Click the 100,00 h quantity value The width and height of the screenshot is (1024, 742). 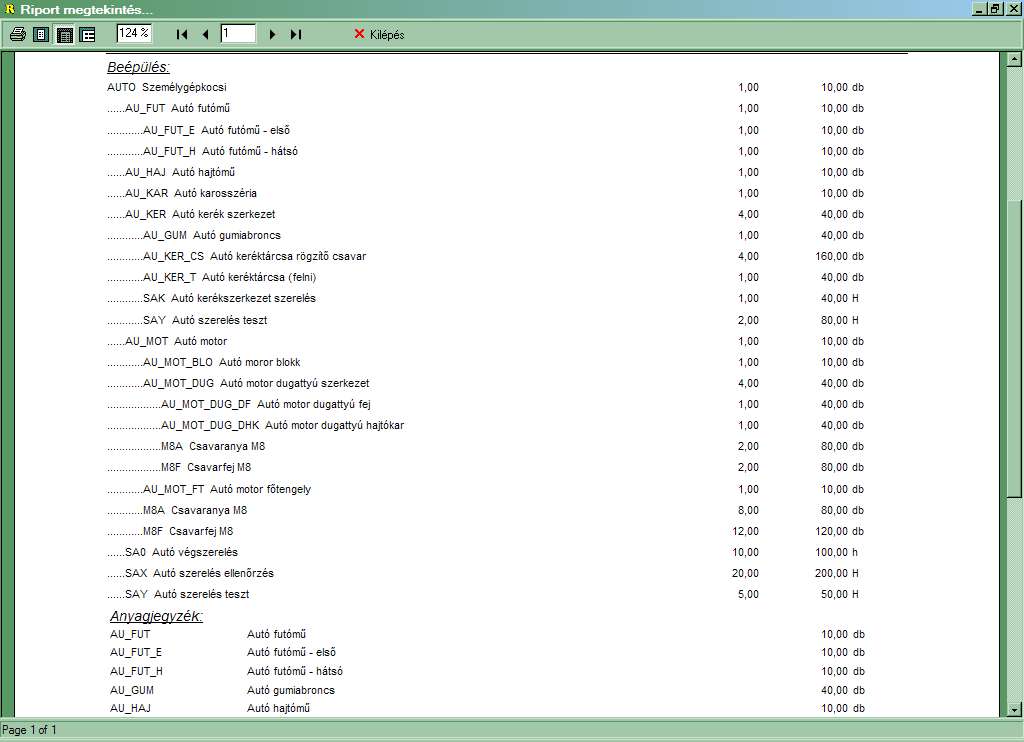(x=837, y=552)
